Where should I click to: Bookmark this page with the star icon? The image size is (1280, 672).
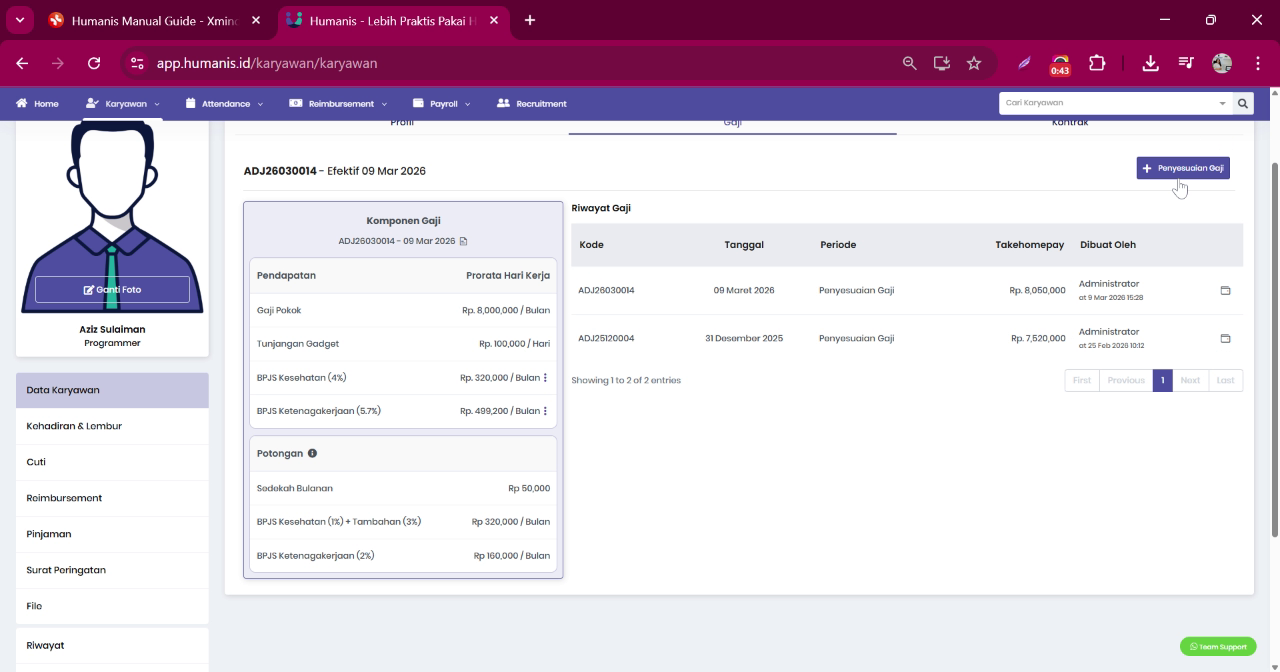[973, 63]
